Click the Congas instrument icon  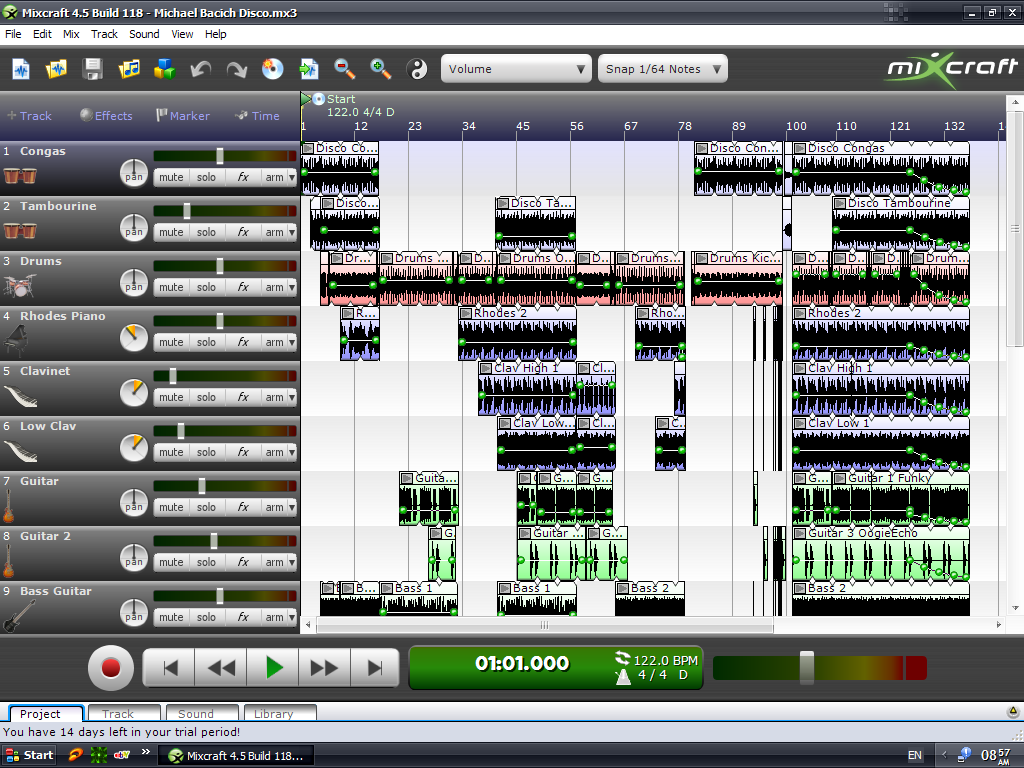click(20, 176)
